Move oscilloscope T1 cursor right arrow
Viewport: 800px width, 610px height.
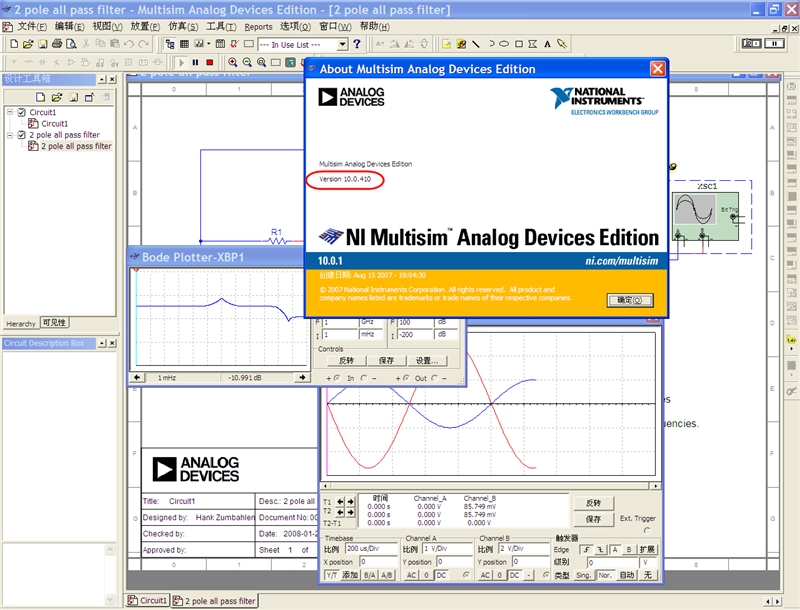point(351,502)
